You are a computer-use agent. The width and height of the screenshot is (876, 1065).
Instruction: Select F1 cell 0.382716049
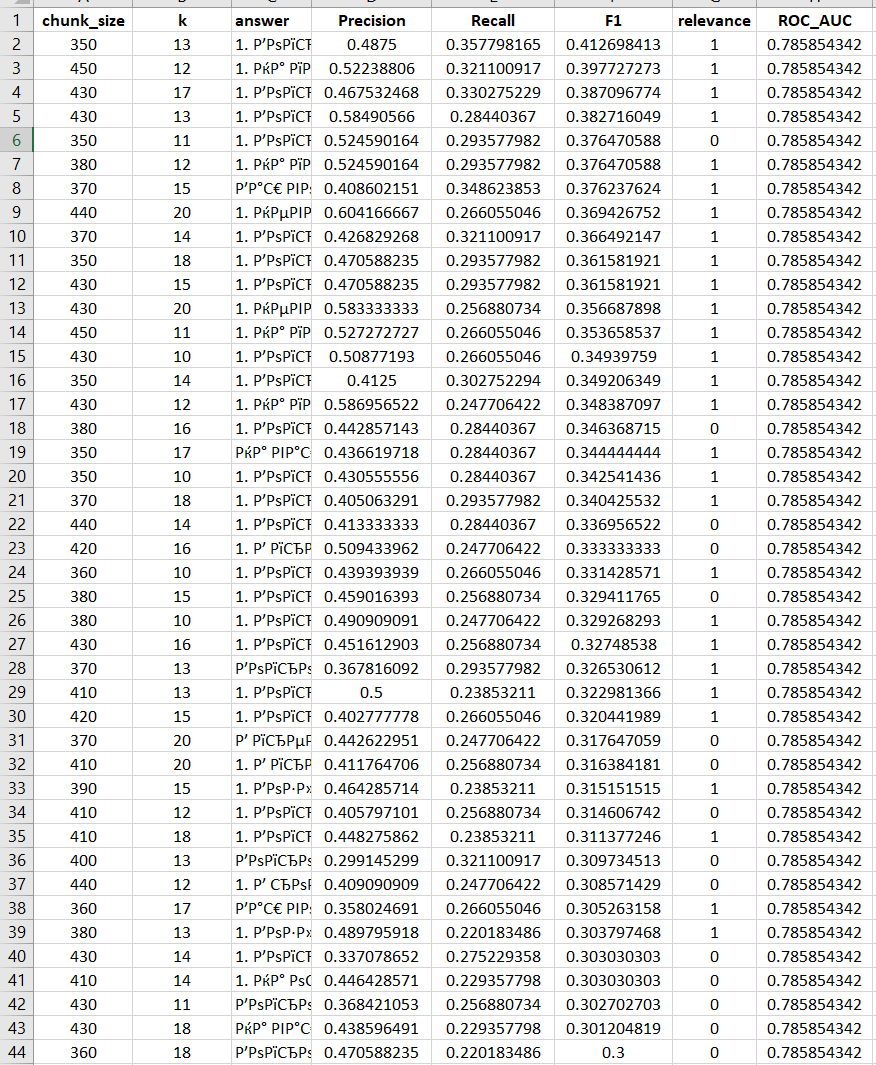pos(613,117)
